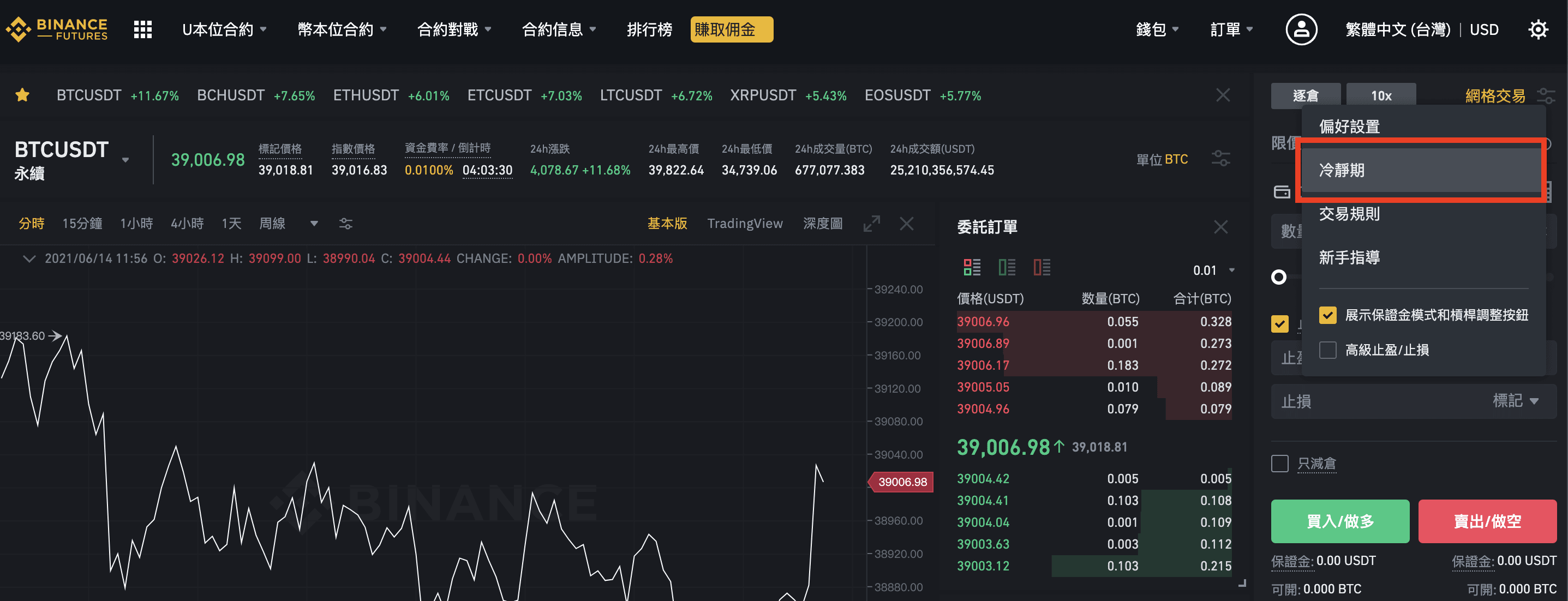This screenshot has height=601, width=1568.
Task: Expand the 合約對戰 menu
Action: point(454,29)
